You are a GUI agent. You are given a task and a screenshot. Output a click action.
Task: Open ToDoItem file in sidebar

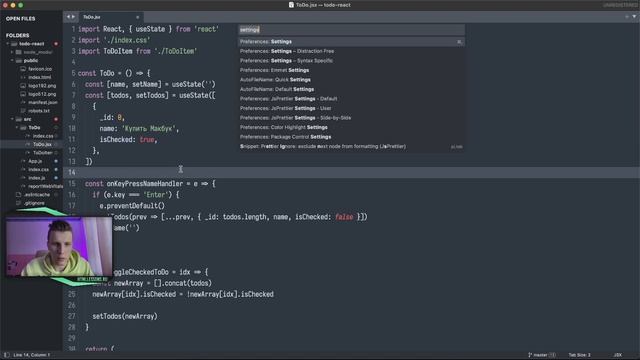tap(42, 153)
